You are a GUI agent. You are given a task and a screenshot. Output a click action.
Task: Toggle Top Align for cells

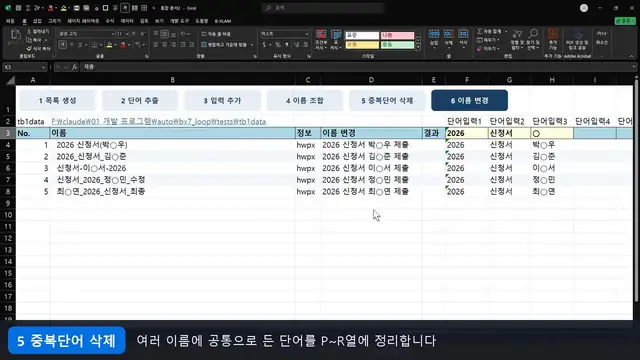[x=156, y=34]
